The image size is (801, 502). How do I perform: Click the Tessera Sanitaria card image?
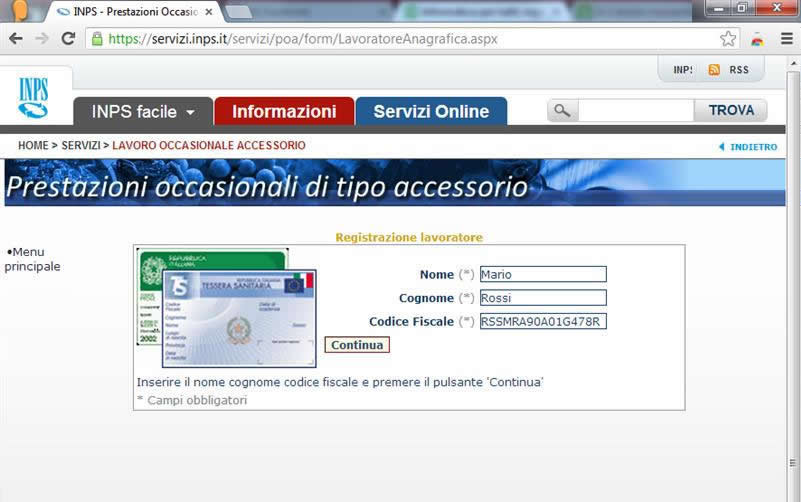tap(238, 318)
